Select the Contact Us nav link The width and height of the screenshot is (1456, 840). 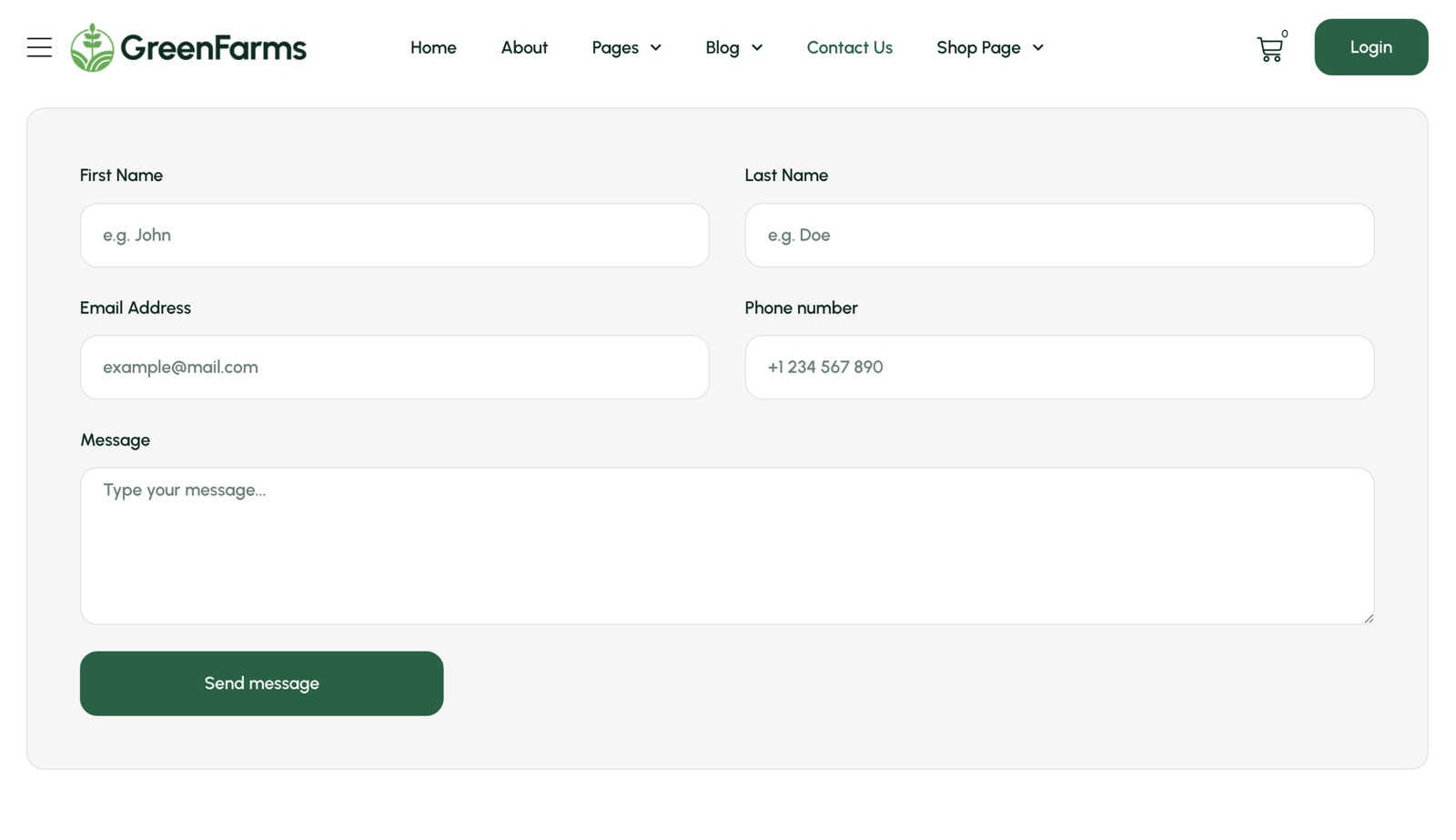coord(849,47)
